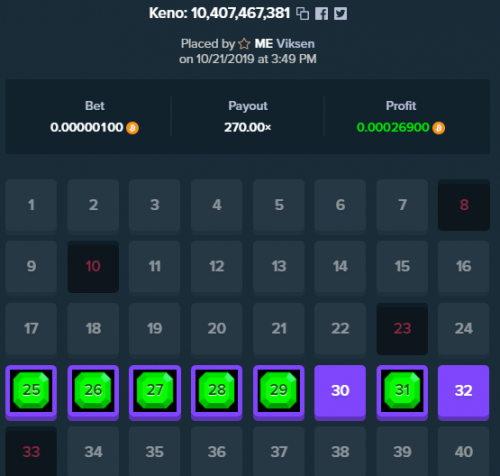Click purple Keno tile 30
The image size is (500, 476).
click(340, 392)
